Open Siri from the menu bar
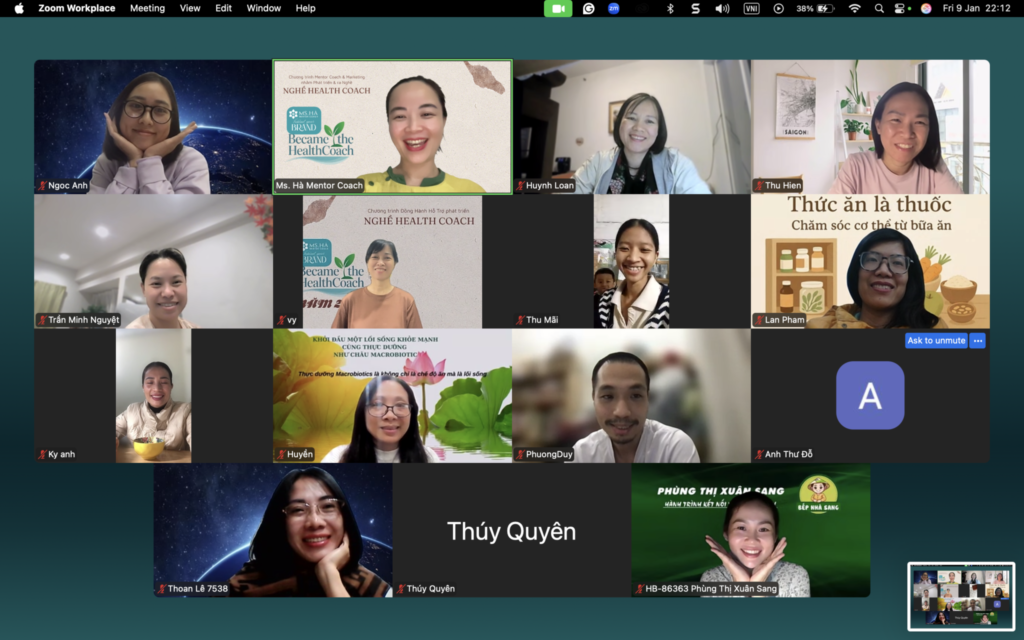 (925, 8)
